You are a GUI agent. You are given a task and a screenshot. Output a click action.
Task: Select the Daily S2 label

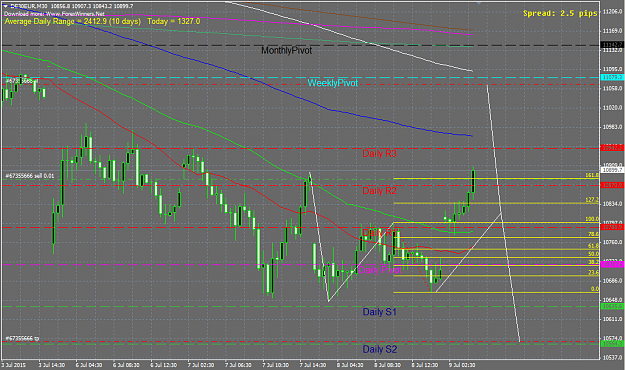379,349
